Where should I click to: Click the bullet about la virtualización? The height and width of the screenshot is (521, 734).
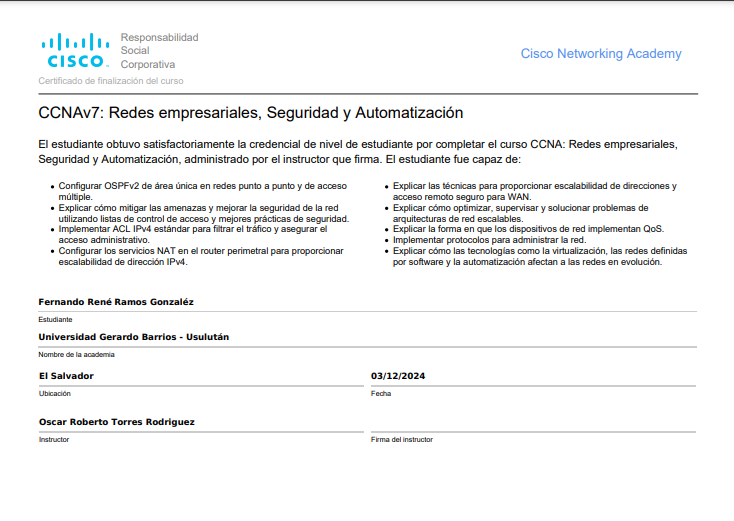point(540,257)
